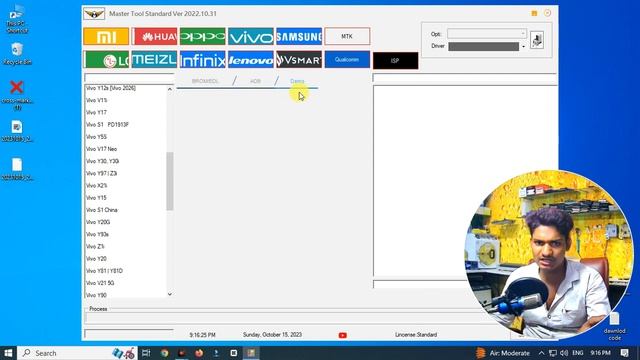The width and height of the screenshot is (640, 360).
Task: Select the OPPO brand button
Action: click(202, 37)
